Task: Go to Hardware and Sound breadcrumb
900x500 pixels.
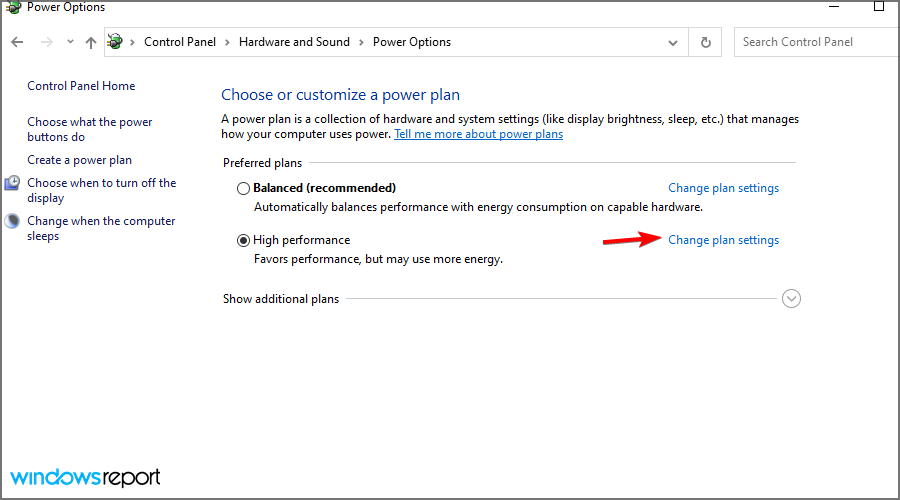Action: point(293,42)
